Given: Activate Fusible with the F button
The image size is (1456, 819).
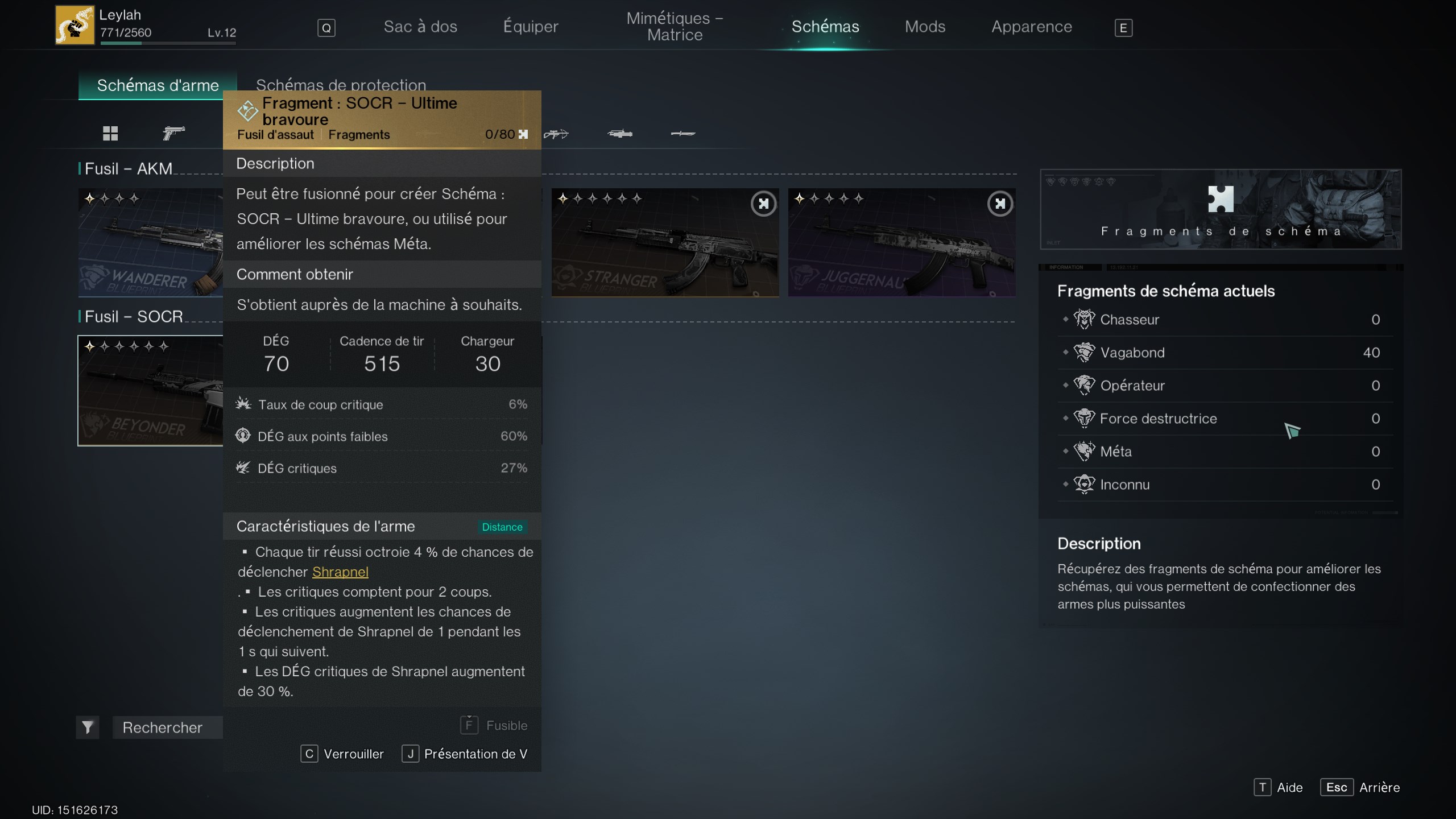Looking at the screenshot, I should click(468, 725).
